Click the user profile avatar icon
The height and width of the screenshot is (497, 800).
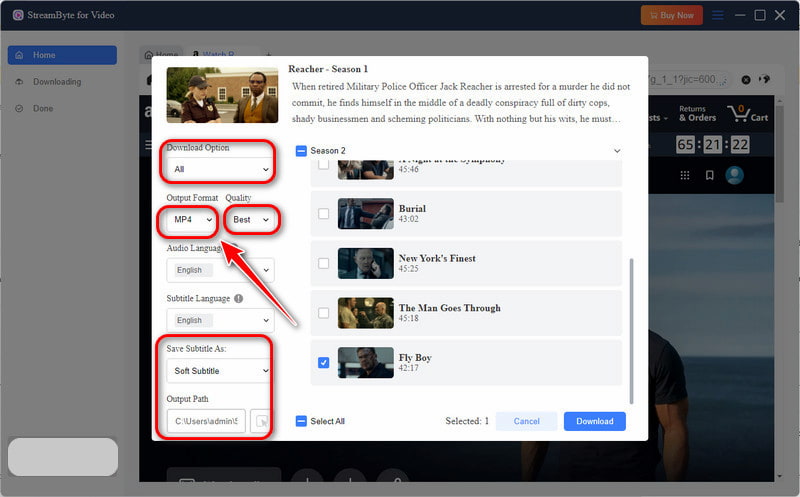click(735, 175)
